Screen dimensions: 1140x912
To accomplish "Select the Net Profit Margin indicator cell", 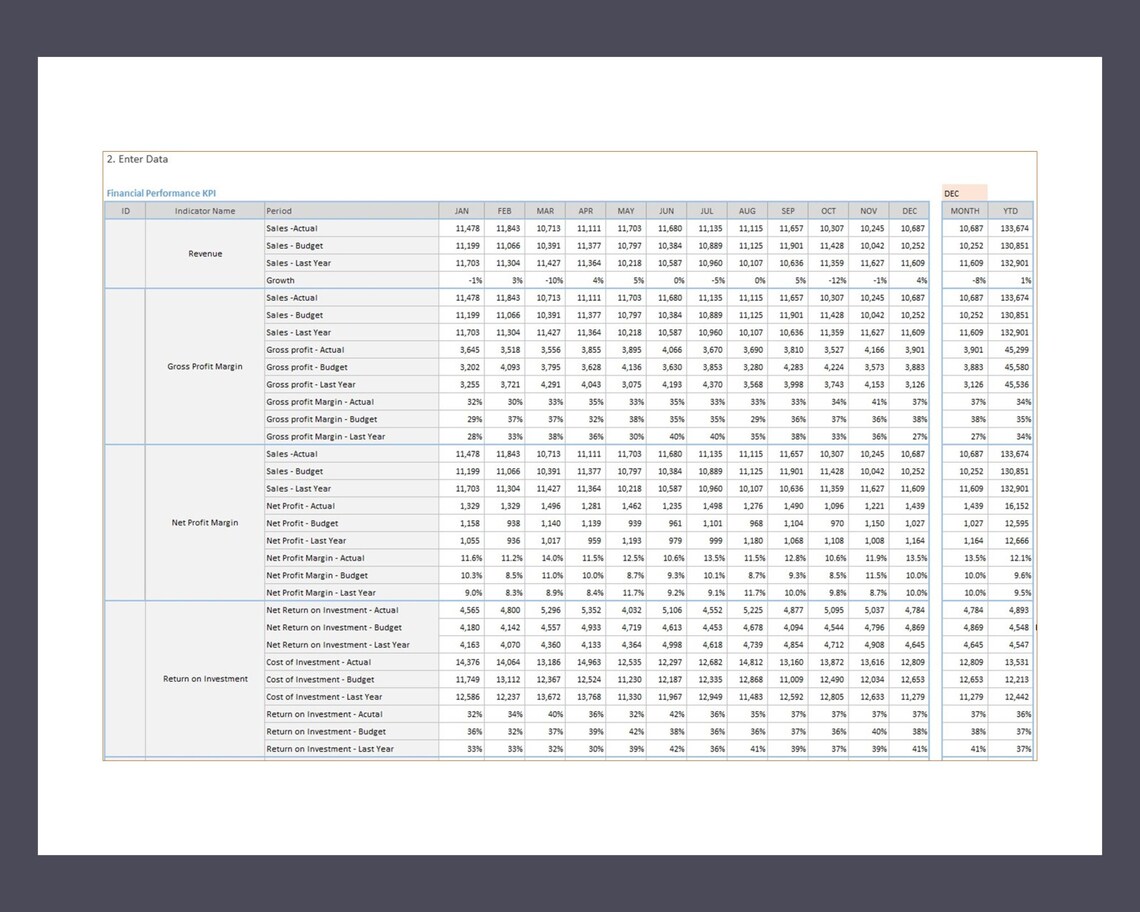I will (x=204, y=523).
